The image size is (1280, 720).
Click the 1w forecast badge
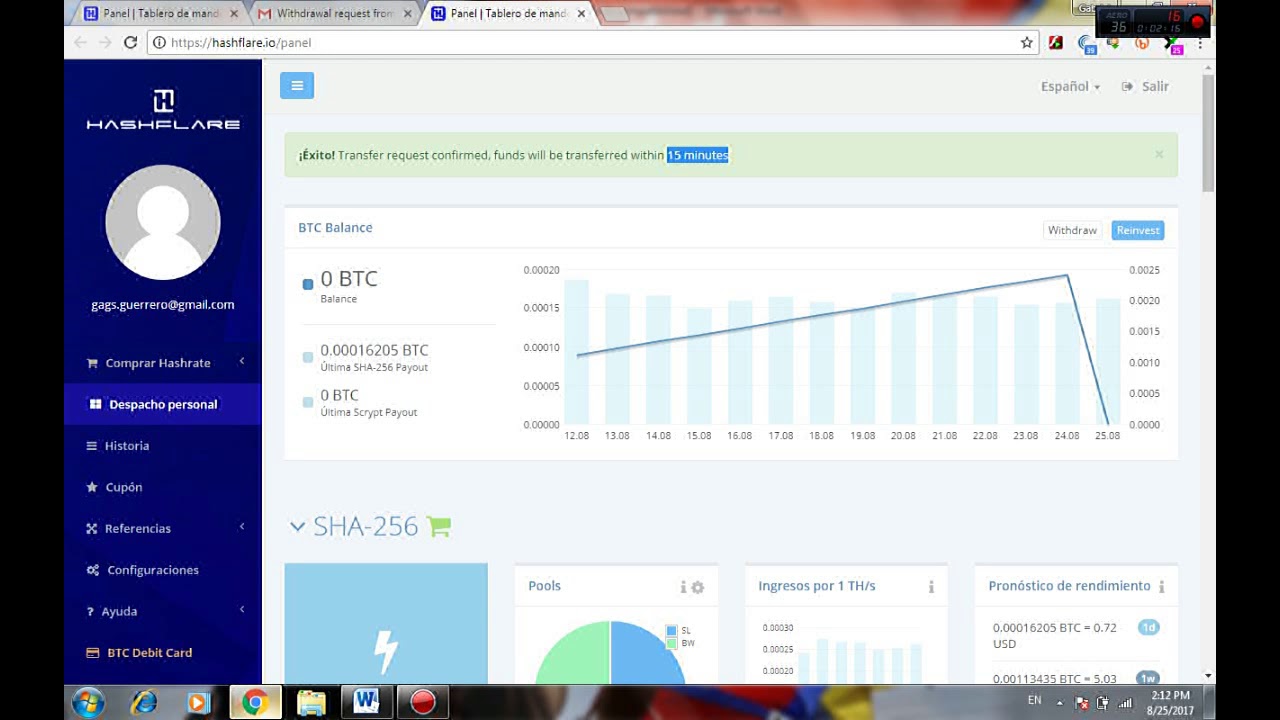pos(1148,679)
